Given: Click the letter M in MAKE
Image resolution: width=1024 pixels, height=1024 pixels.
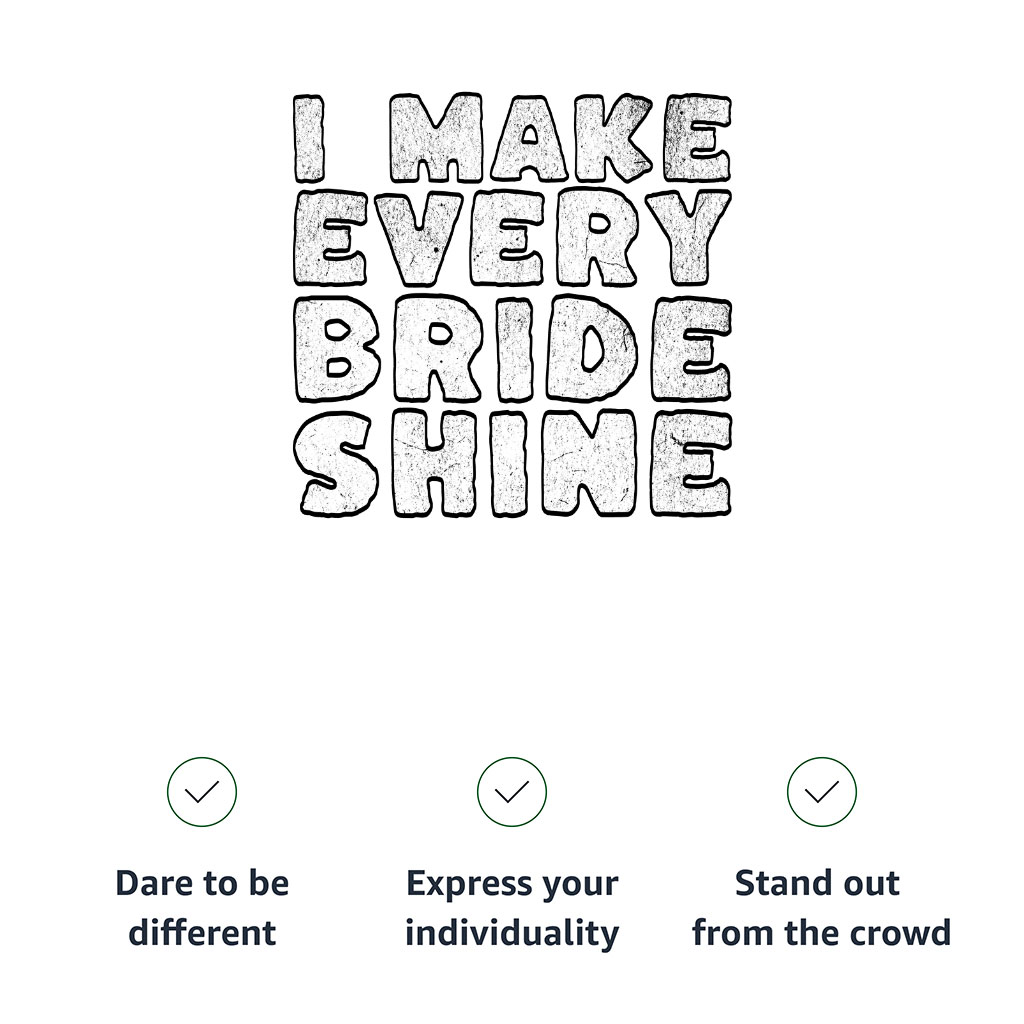Looking at the screenshot, I should [x=435, y=138].
